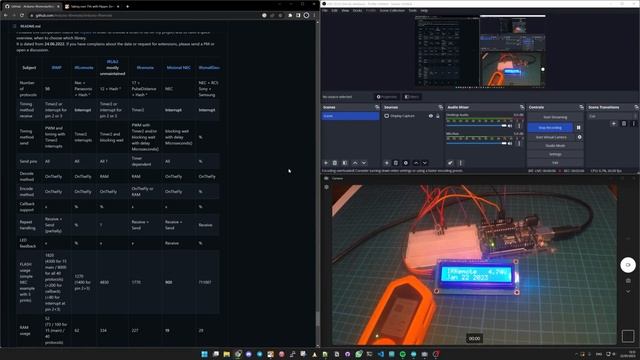Toggle Display Capture visibility eye
640x360 pixels.
point(431,116)
